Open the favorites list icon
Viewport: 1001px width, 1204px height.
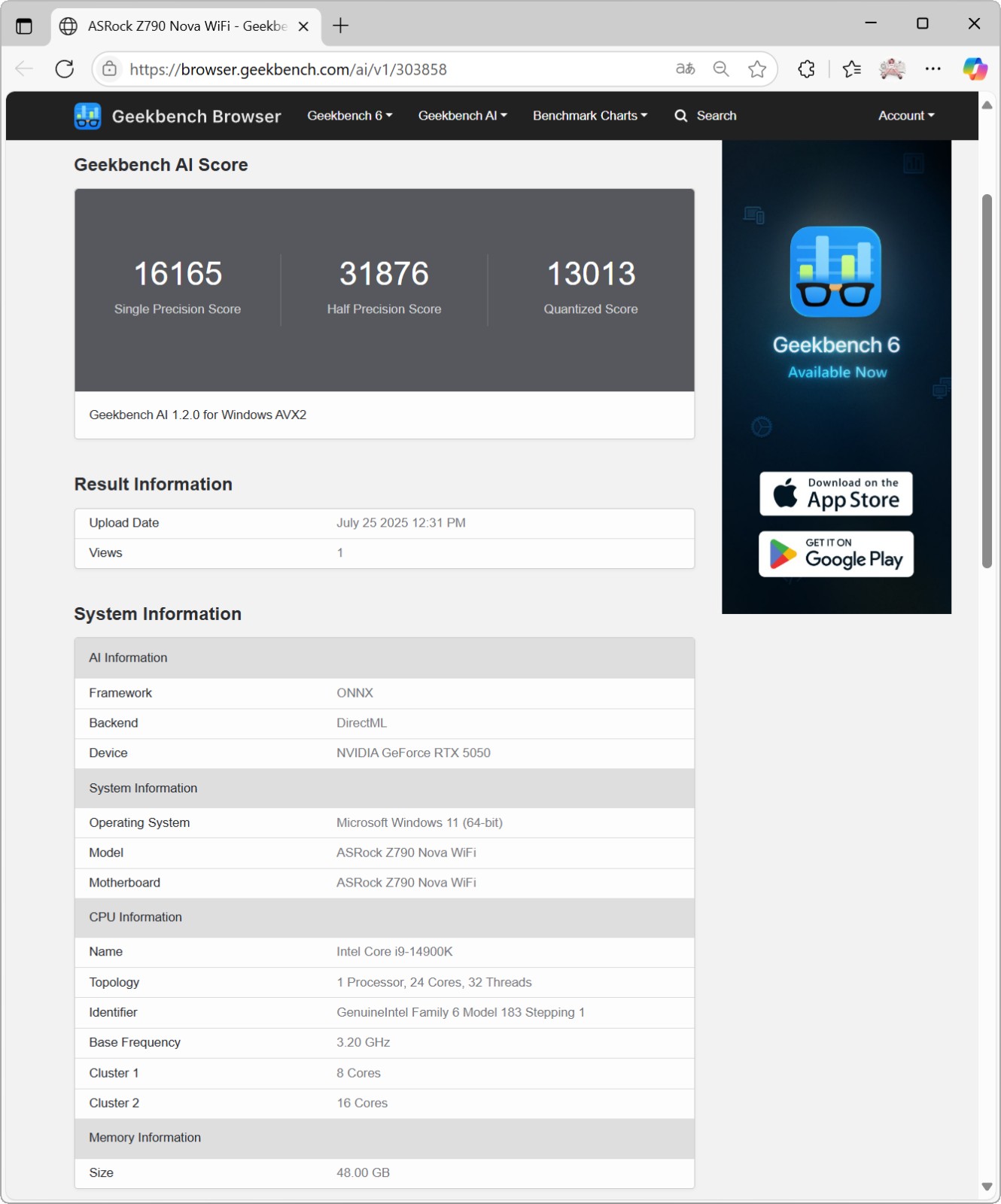(x=851, y=69)
